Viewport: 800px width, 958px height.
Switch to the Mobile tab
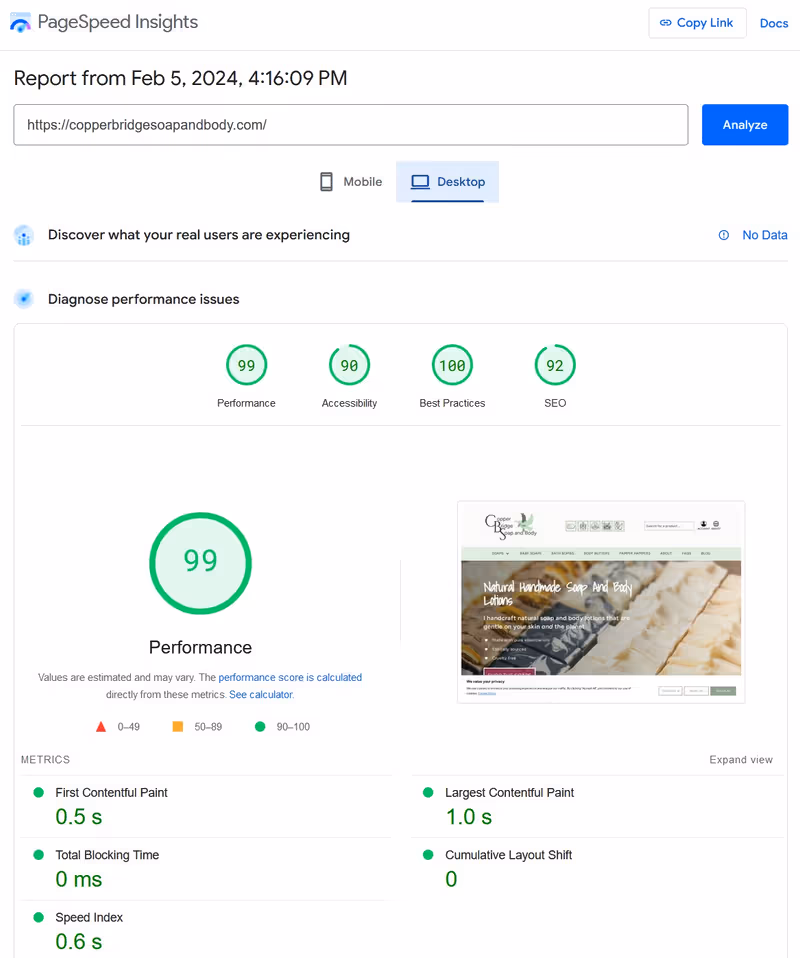[x=351, y=182]
